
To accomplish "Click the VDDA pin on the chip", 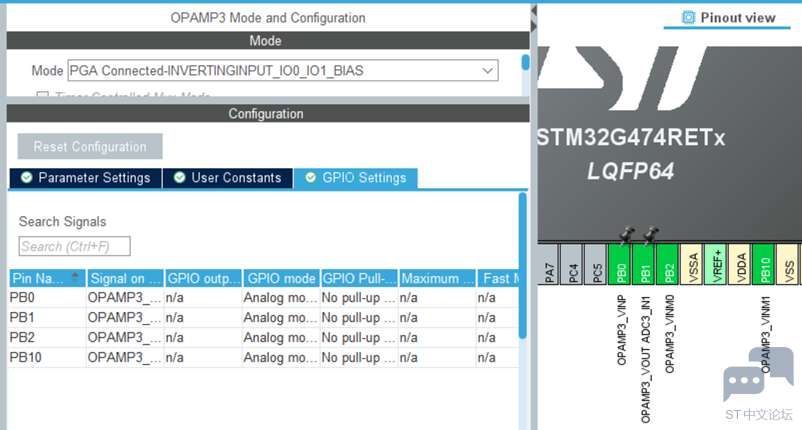I will tap(740, 264).
